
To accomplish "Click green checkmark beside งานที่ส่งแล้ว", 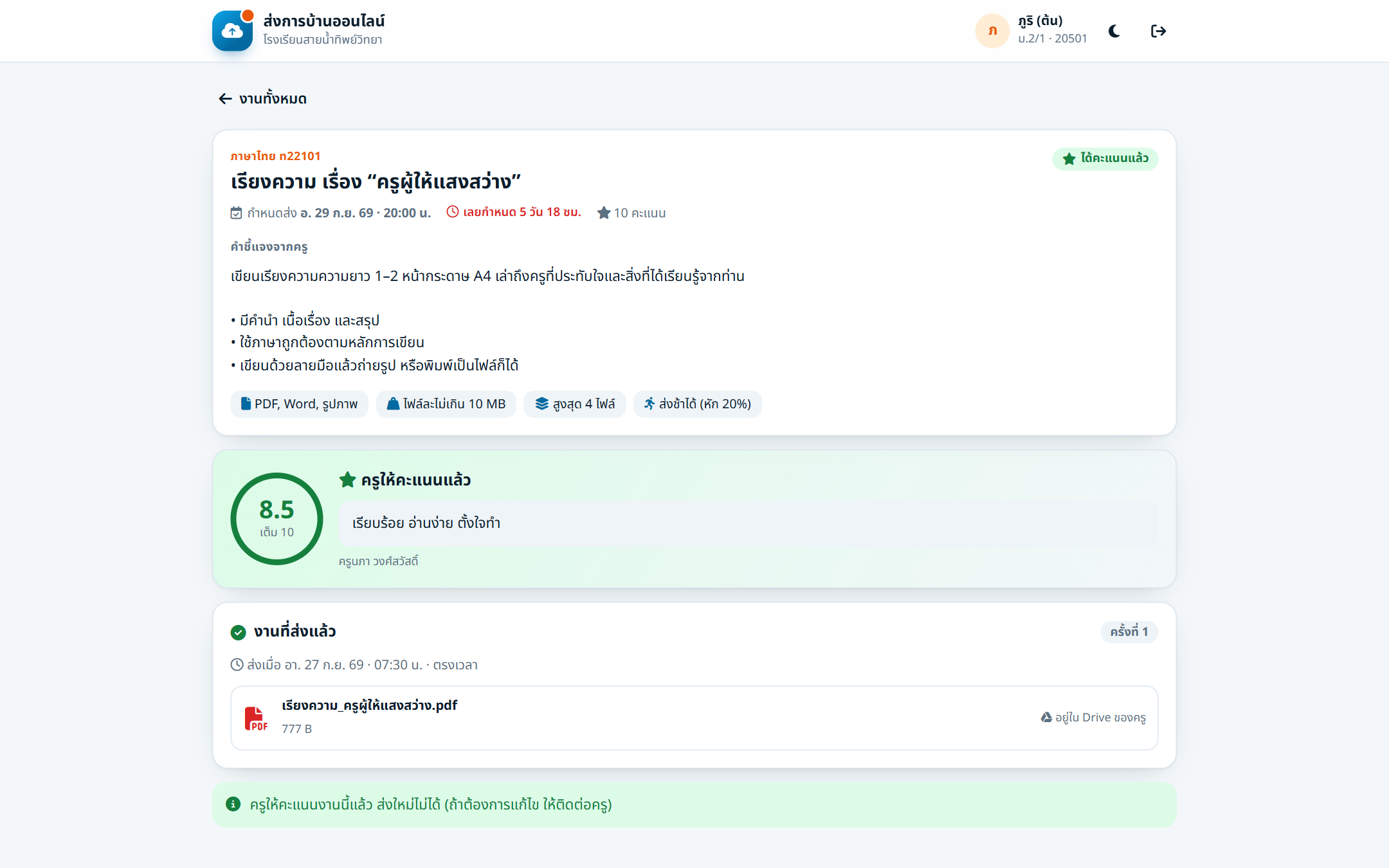I will (x=238, y=633).
